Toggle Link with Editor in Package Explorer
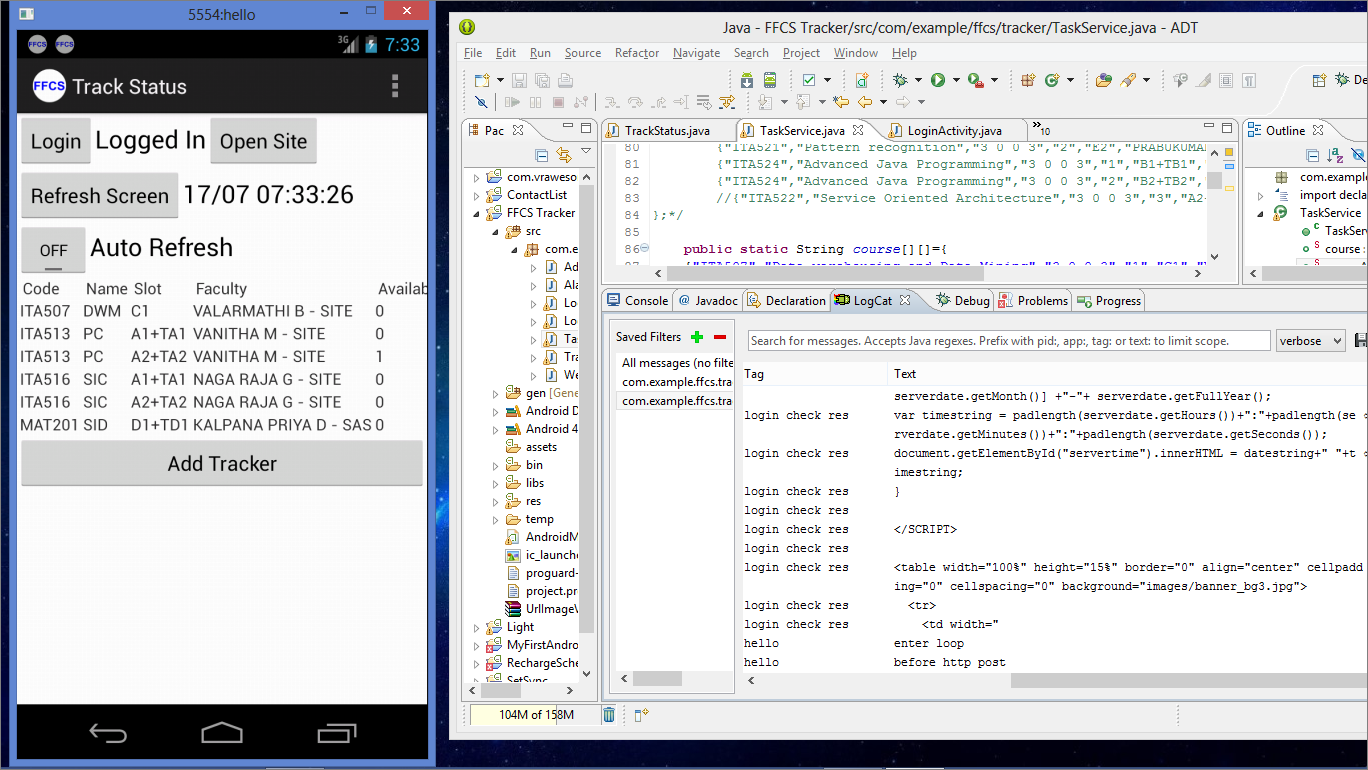The width and height of the screenshot is (1368, 770). [564, 155]
